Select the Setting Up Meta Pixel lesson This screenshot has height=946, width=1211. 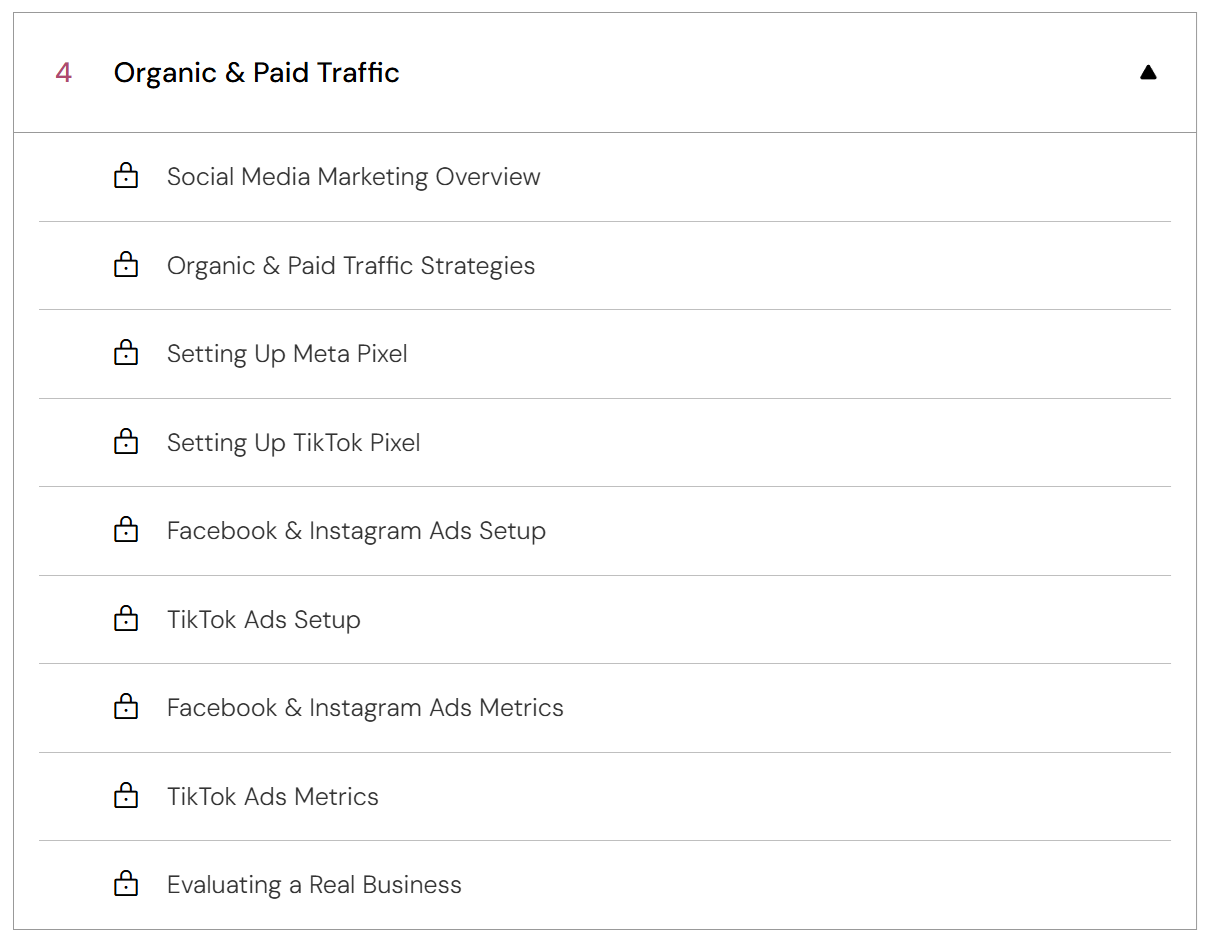[287, 354]
